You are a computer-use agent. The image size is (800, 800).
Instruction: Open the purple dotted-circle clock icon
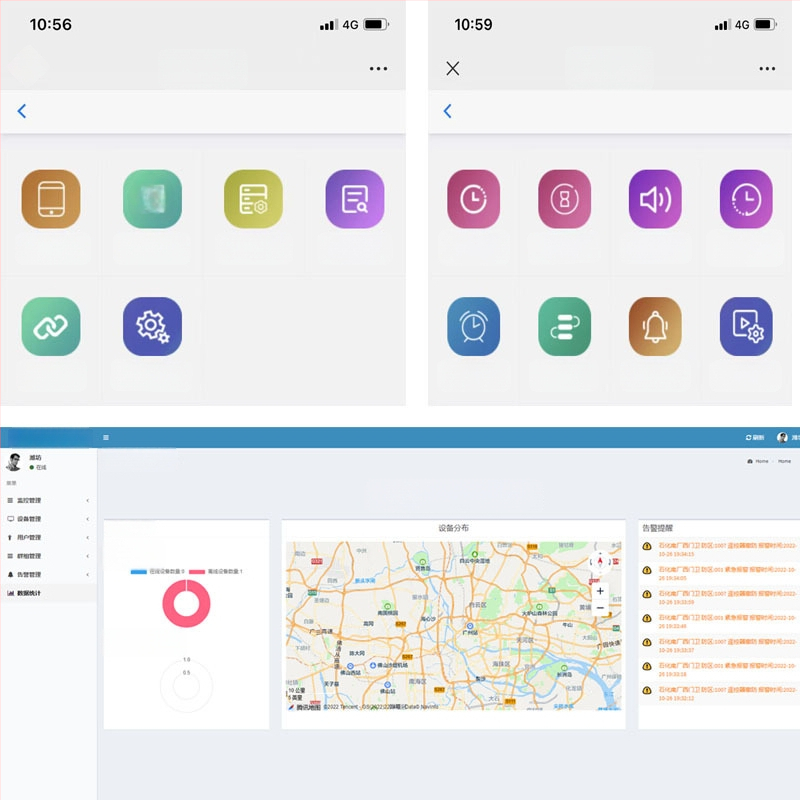[746, 199]
